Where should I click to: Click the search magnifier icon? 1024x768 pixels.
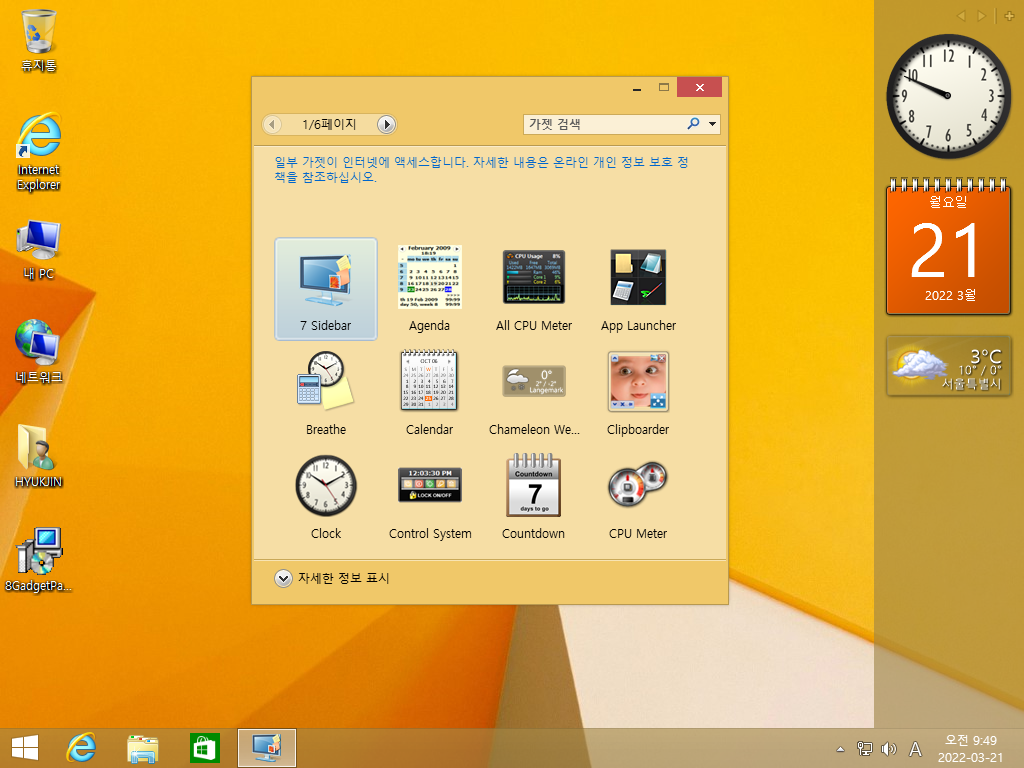(694, 123)
